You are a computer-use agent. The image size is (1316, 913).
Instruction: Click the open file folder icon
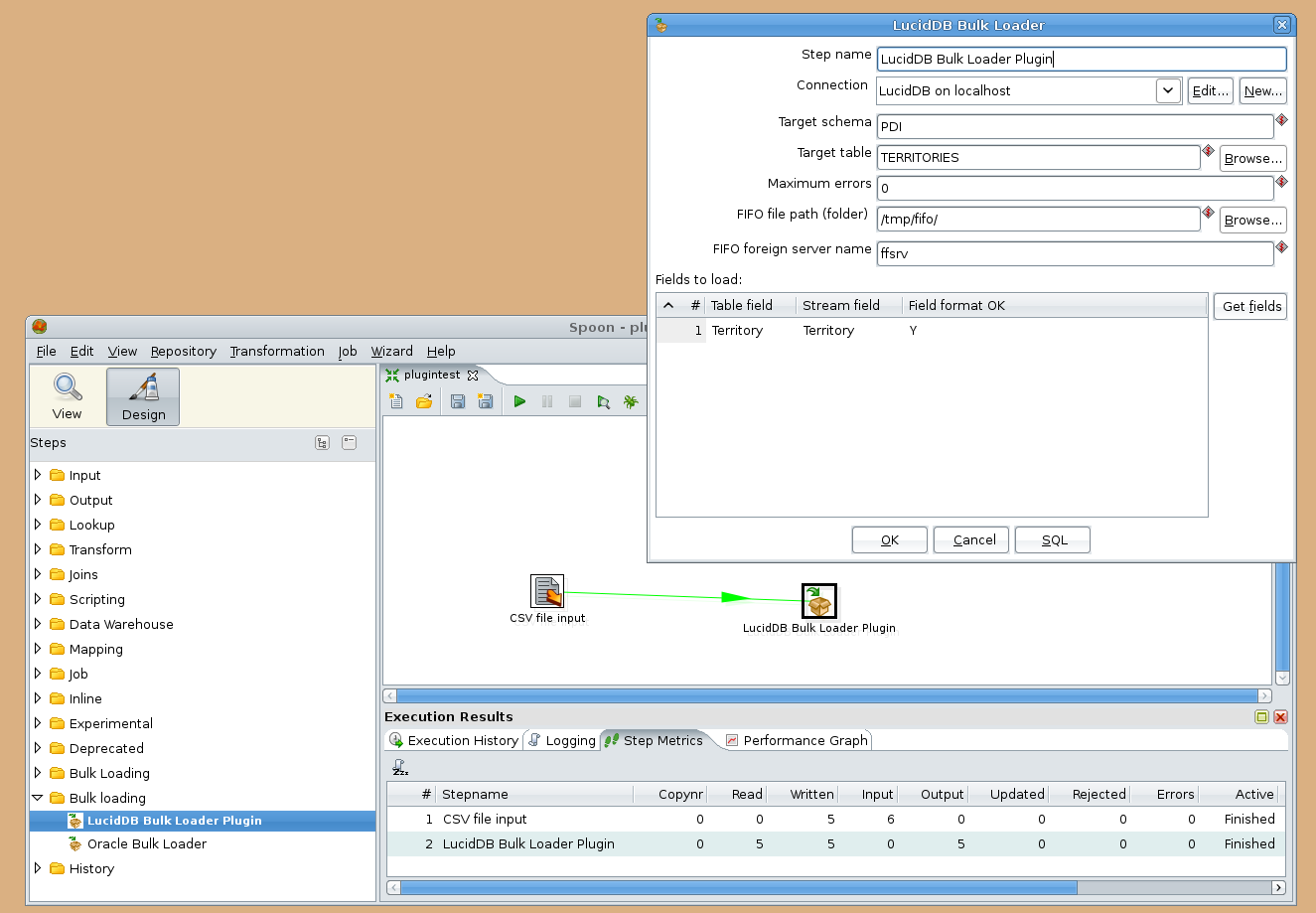(424, 401)
